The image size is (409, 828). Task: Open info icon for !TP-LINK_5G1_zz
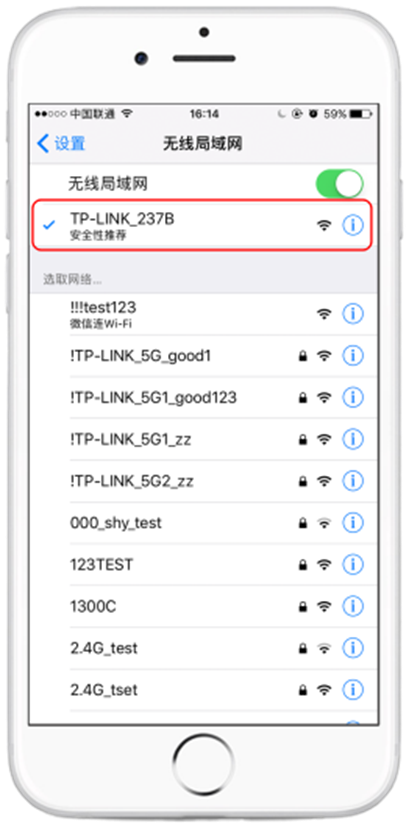click(x=353, y=439)
